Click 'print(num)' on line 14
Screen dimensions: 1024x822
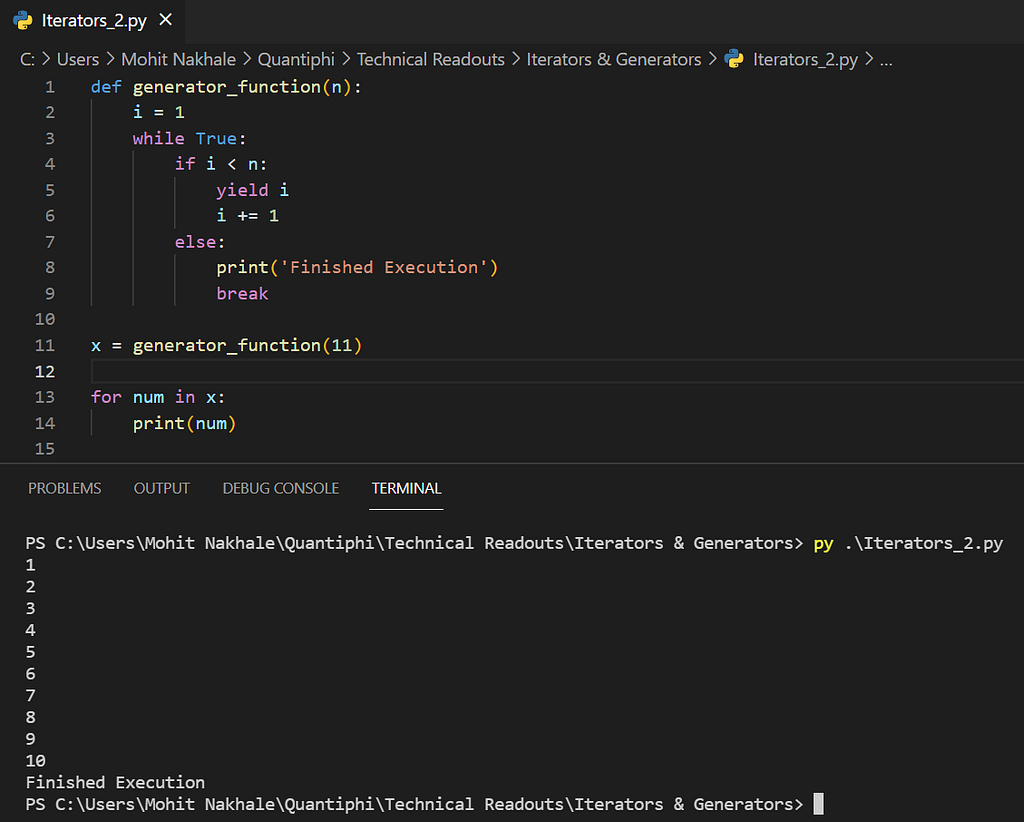(184, 423)
